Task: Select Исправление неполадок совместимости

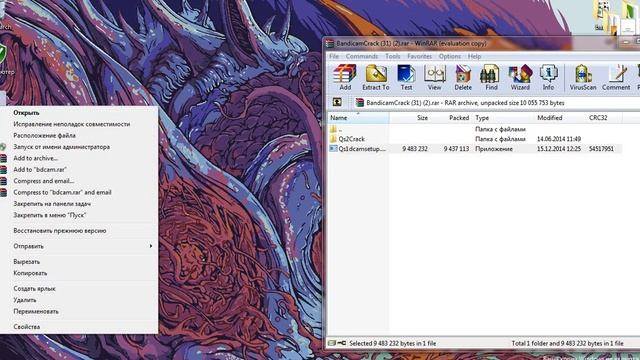Action: [79, 124]
